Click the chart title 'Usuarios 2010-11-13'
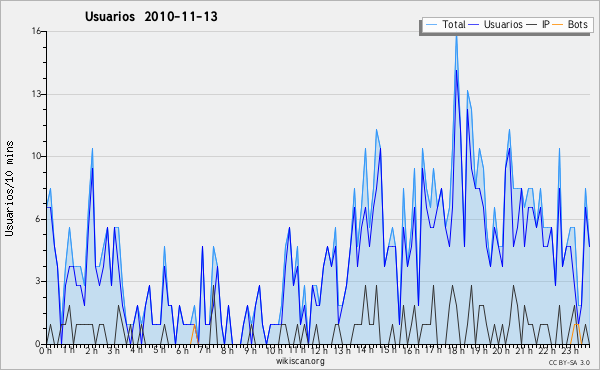Image resolution: width=600 pixels, height=370 pixels. point(151,16)
